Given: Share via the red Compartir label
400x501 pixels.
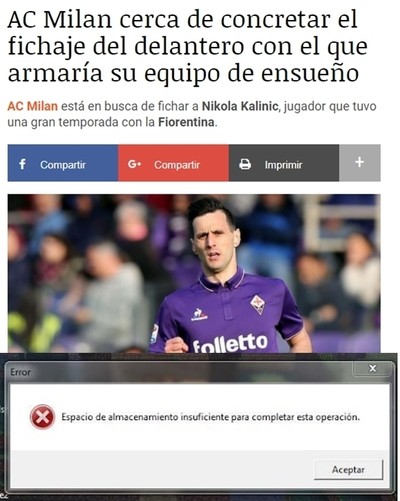Looking at the screenshot, I should coord(177,165).
